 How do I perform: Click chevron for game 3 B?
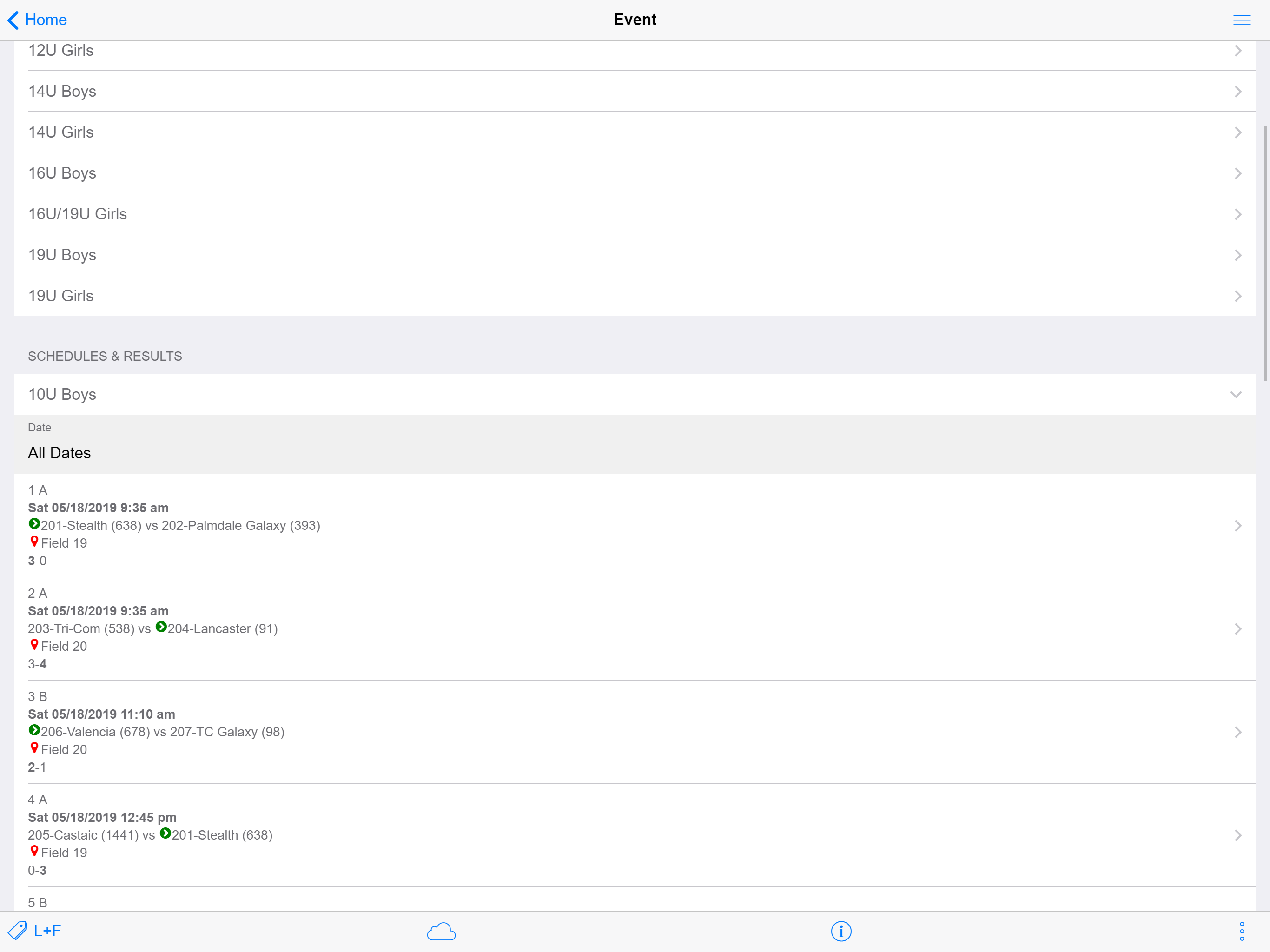1238,732
